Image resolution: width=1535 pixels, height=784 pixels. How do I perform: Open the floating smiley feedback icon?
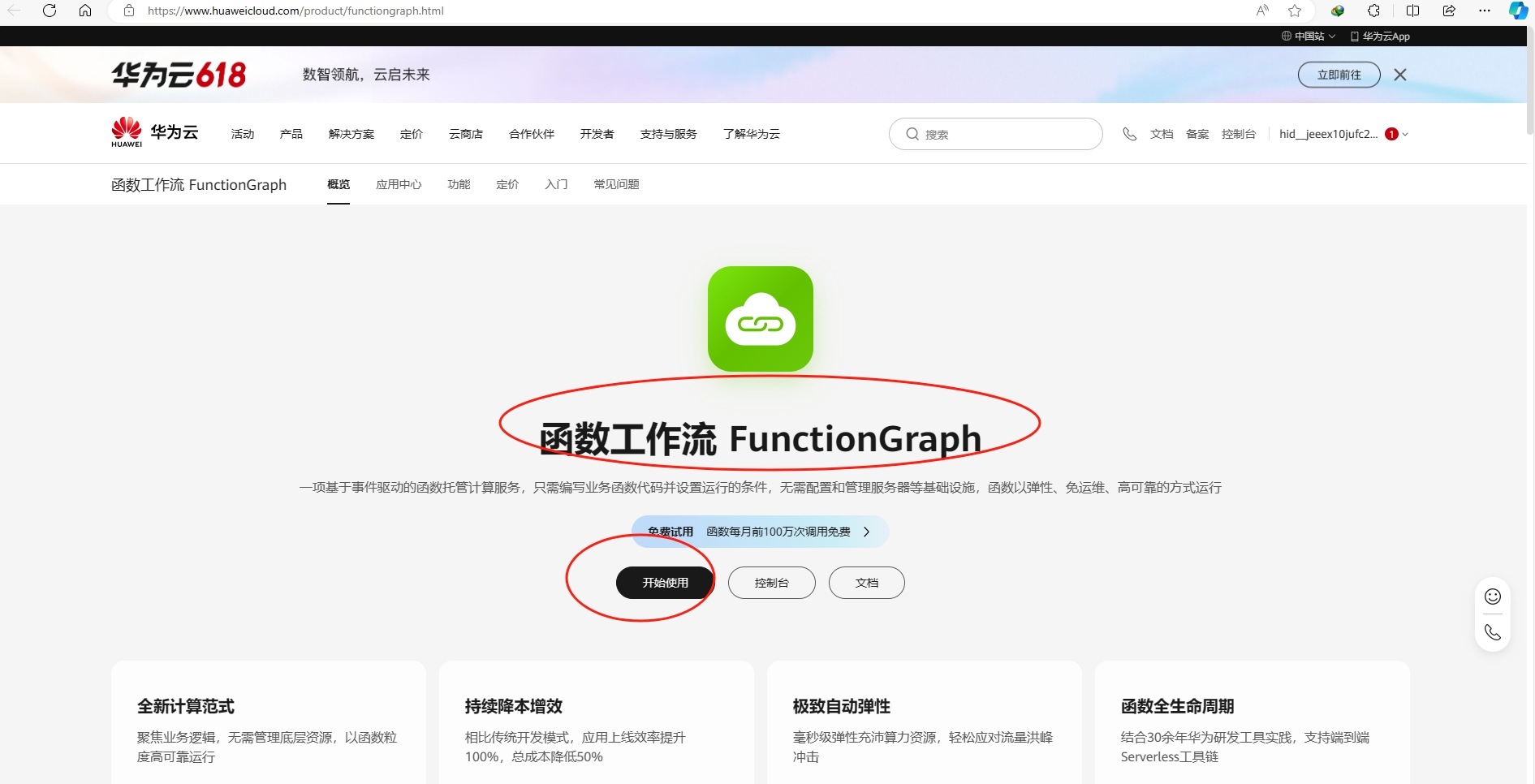point(1493,597)
